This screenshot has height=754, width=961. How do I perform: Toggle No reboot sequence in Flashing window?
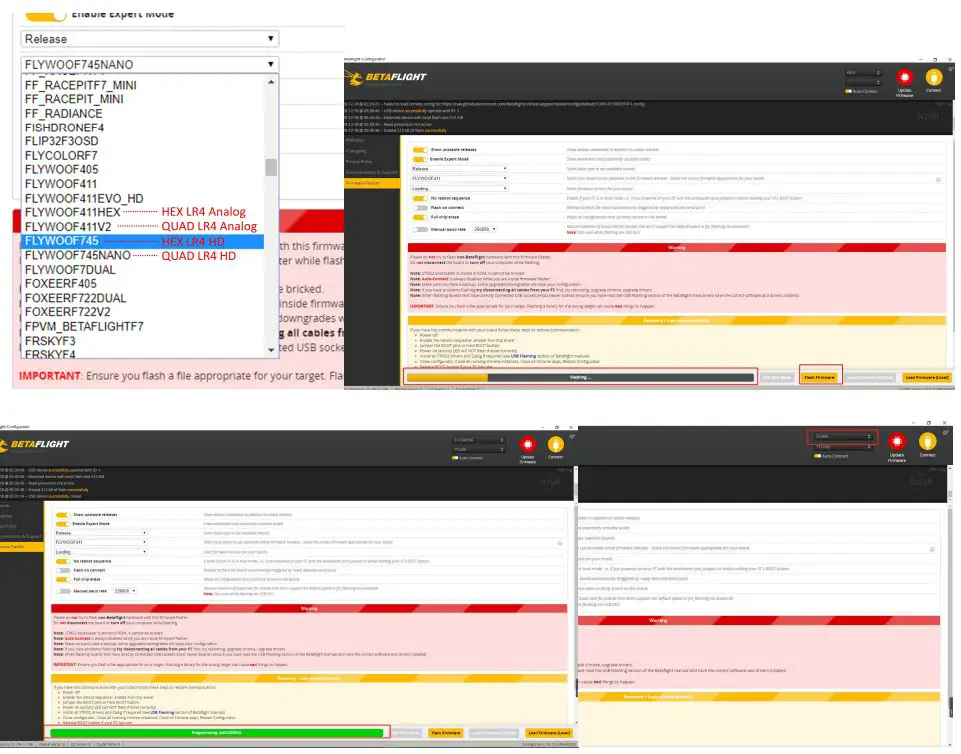(x=420, y=198)
